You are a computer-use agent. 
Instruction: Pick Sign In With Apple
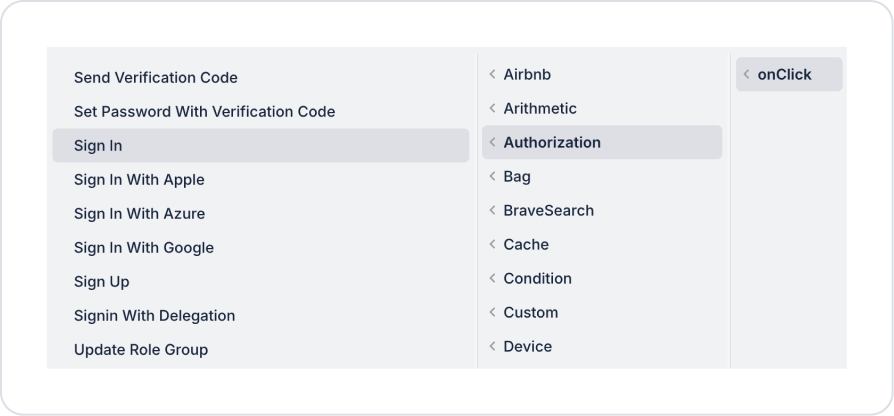pos(139,180)
